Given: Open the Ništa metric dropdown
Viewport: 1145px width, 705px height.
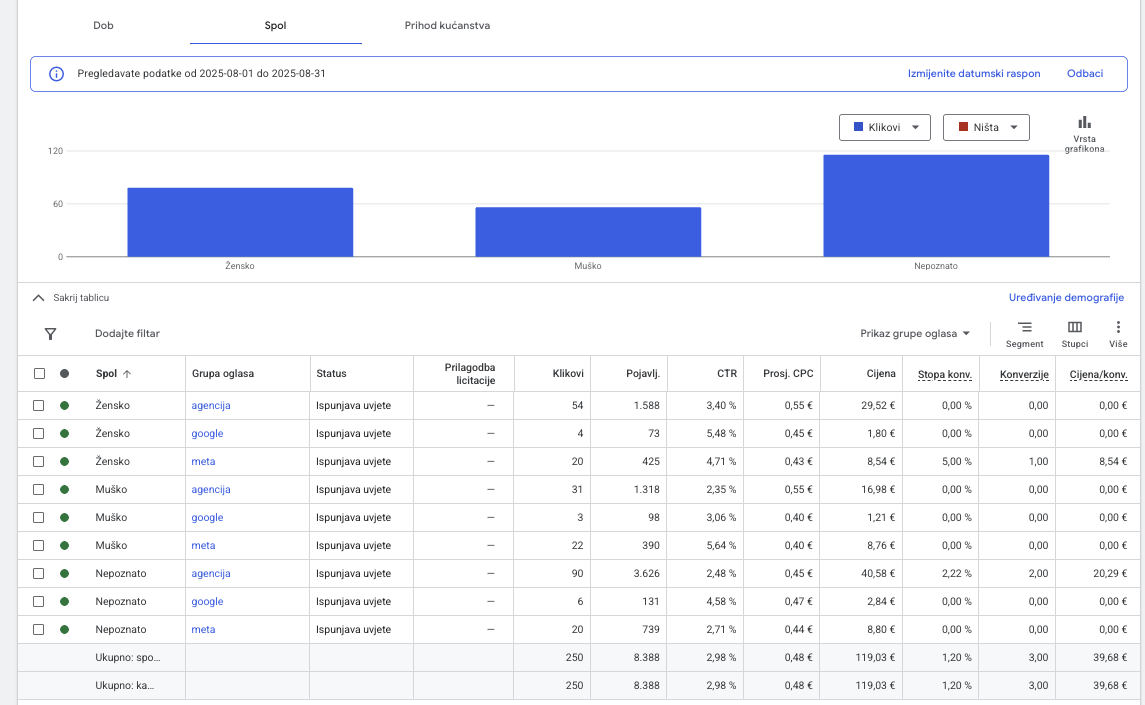Looking at the screenshot, I should (986, 128).
